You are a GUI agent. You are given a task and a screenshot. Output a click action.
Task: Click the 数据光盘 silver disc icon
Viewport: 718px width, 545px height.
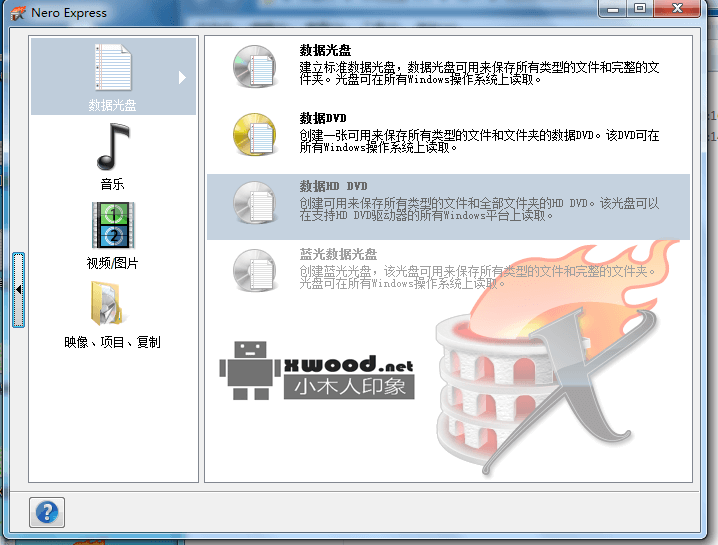tap(255, 66)
